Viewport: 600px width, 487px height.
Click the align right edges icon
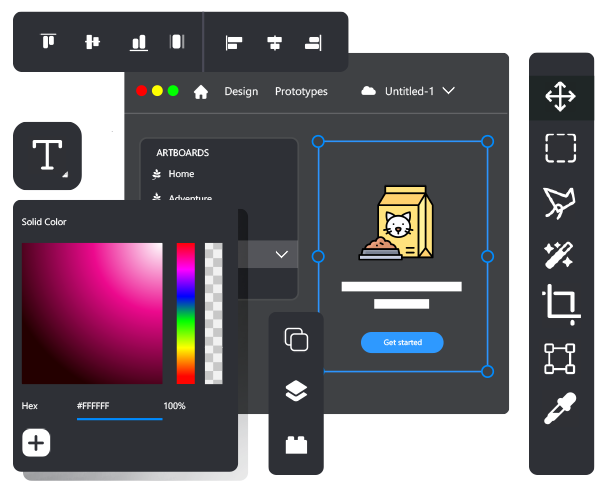(x=313, y=43)
